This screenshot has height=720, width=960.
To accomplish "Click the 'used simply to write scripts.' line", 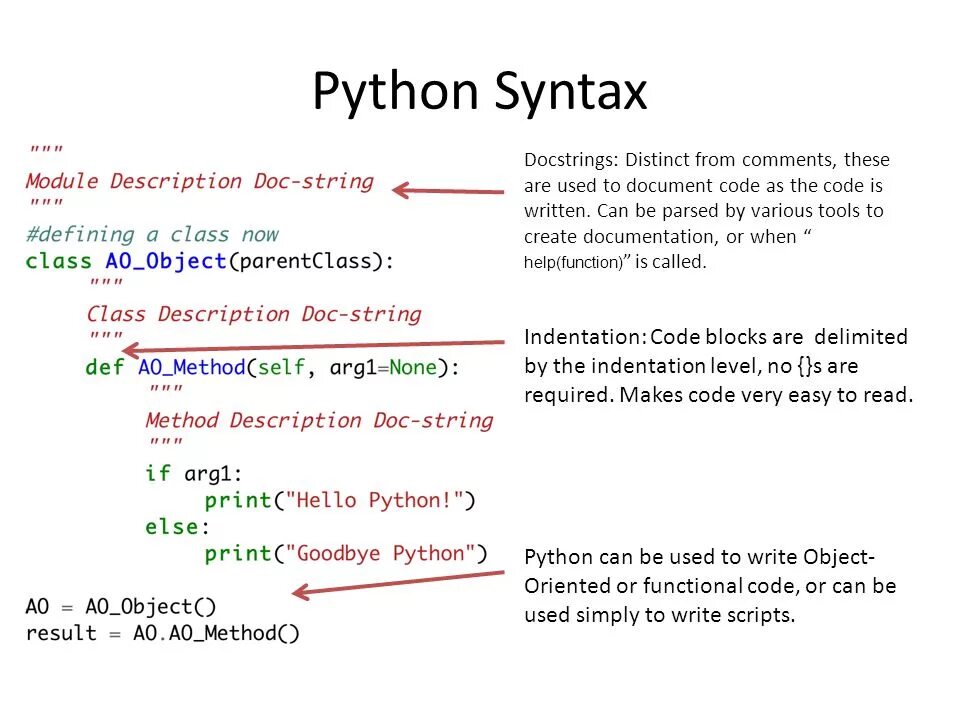I will pos(659,615).
